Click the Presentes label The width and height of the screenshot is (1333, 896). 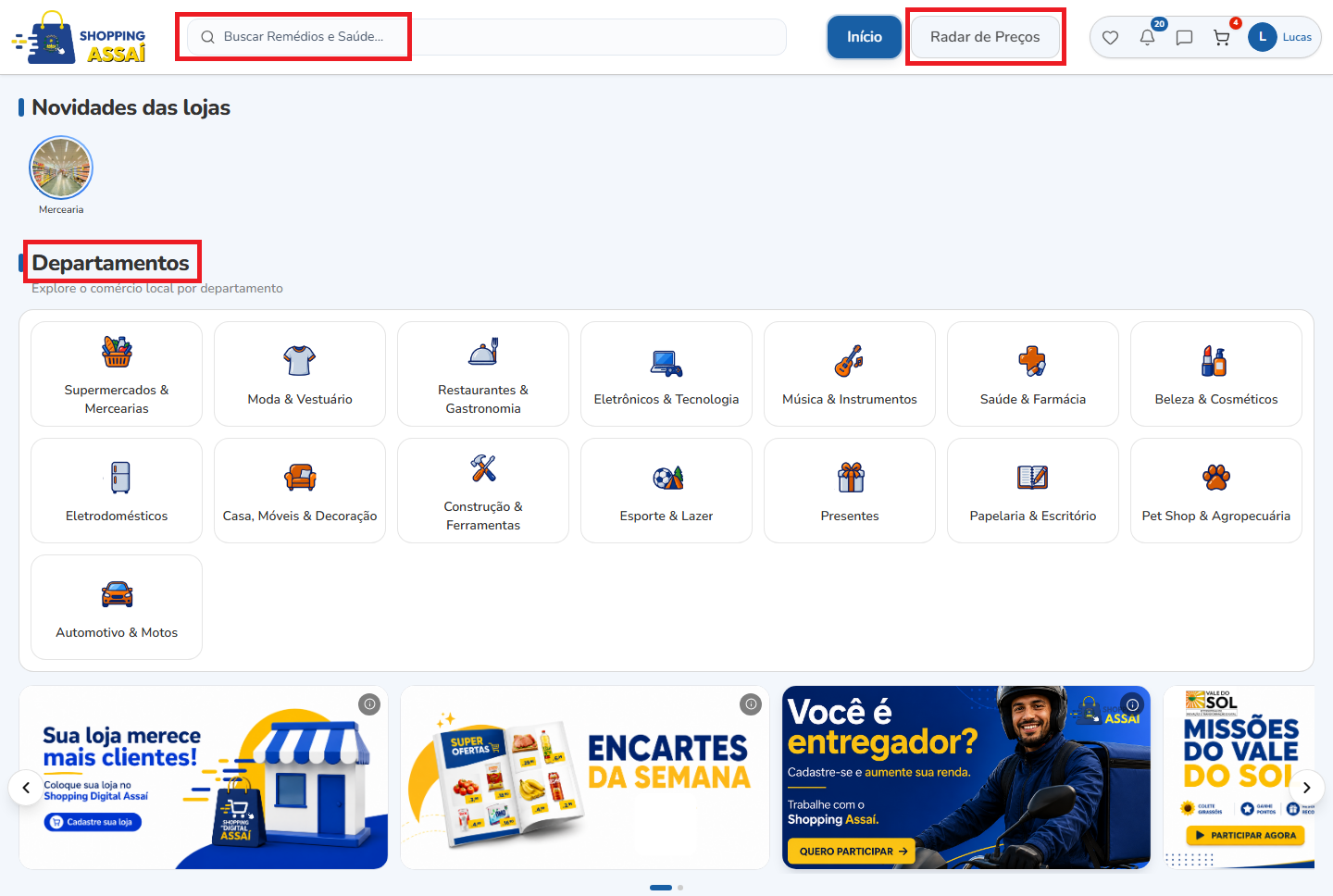850,516
